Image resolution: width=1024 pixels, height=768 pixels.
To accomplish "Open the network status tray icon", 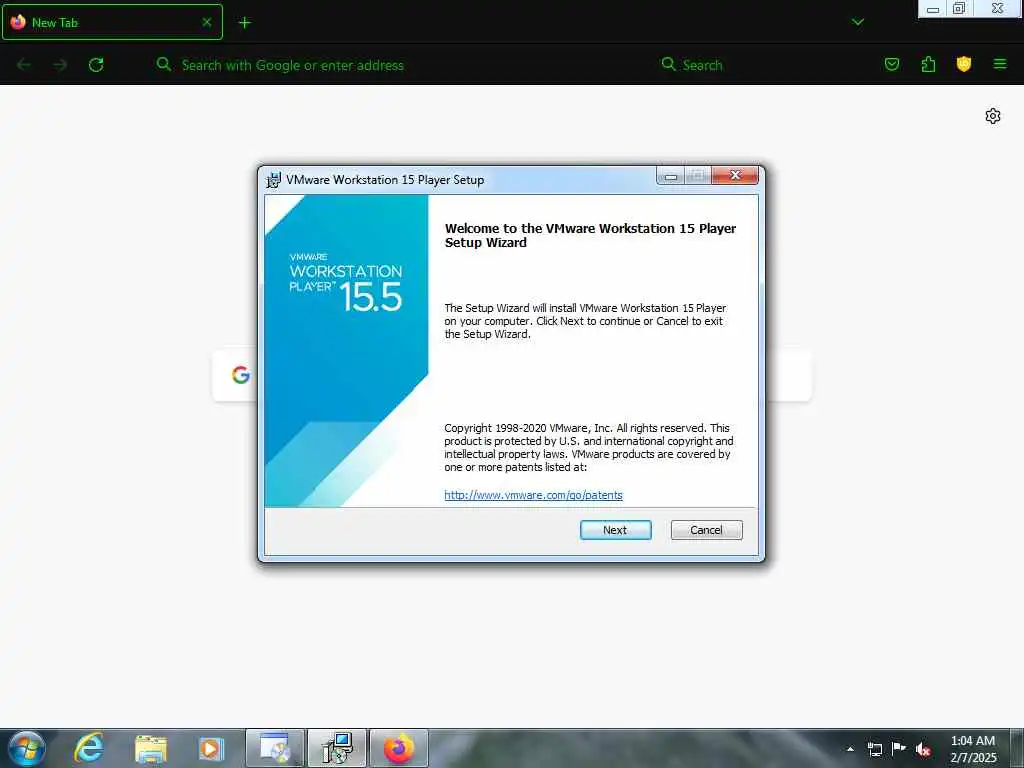I will pyautogui.click(x=875, y=749).
